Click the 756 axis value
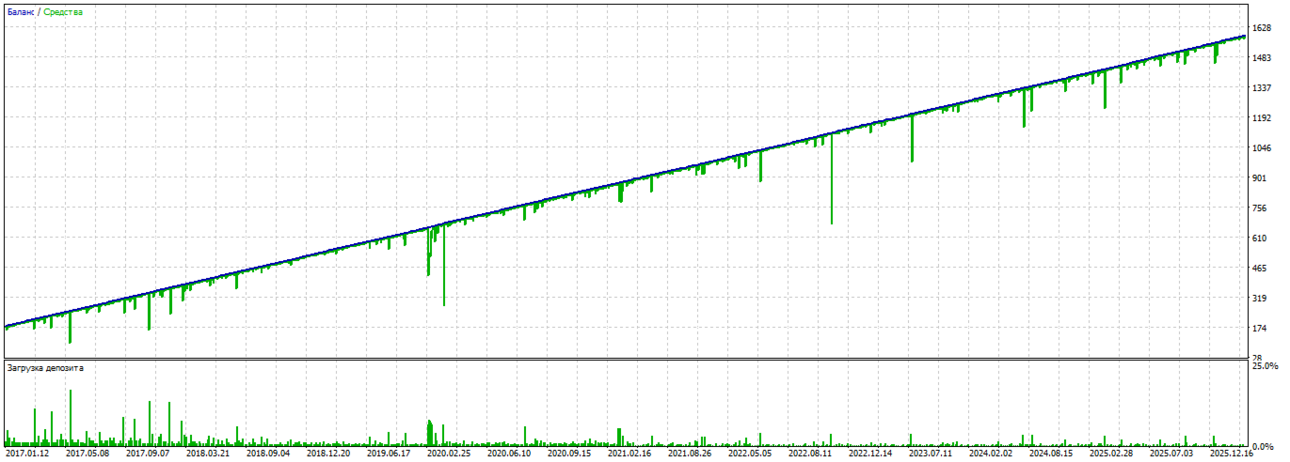Image resolution: width=1290 pixels, height=462 pixels. coord(1260,208)
